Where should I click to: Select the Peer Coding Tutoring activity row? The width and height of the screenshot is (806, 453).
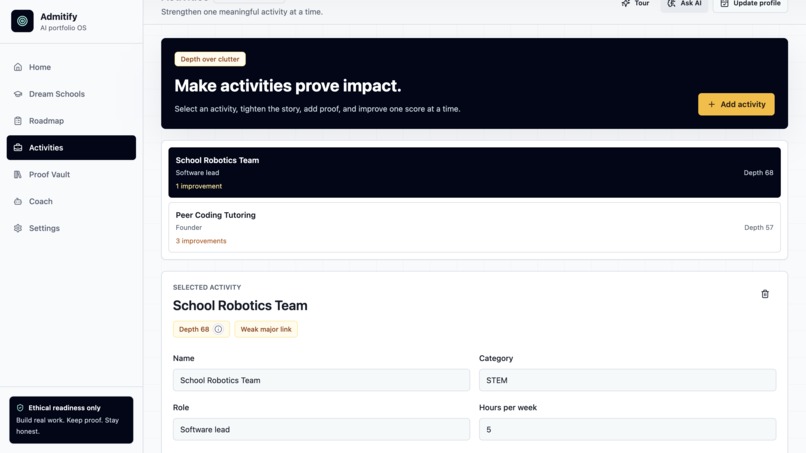[x=474, y=227]
